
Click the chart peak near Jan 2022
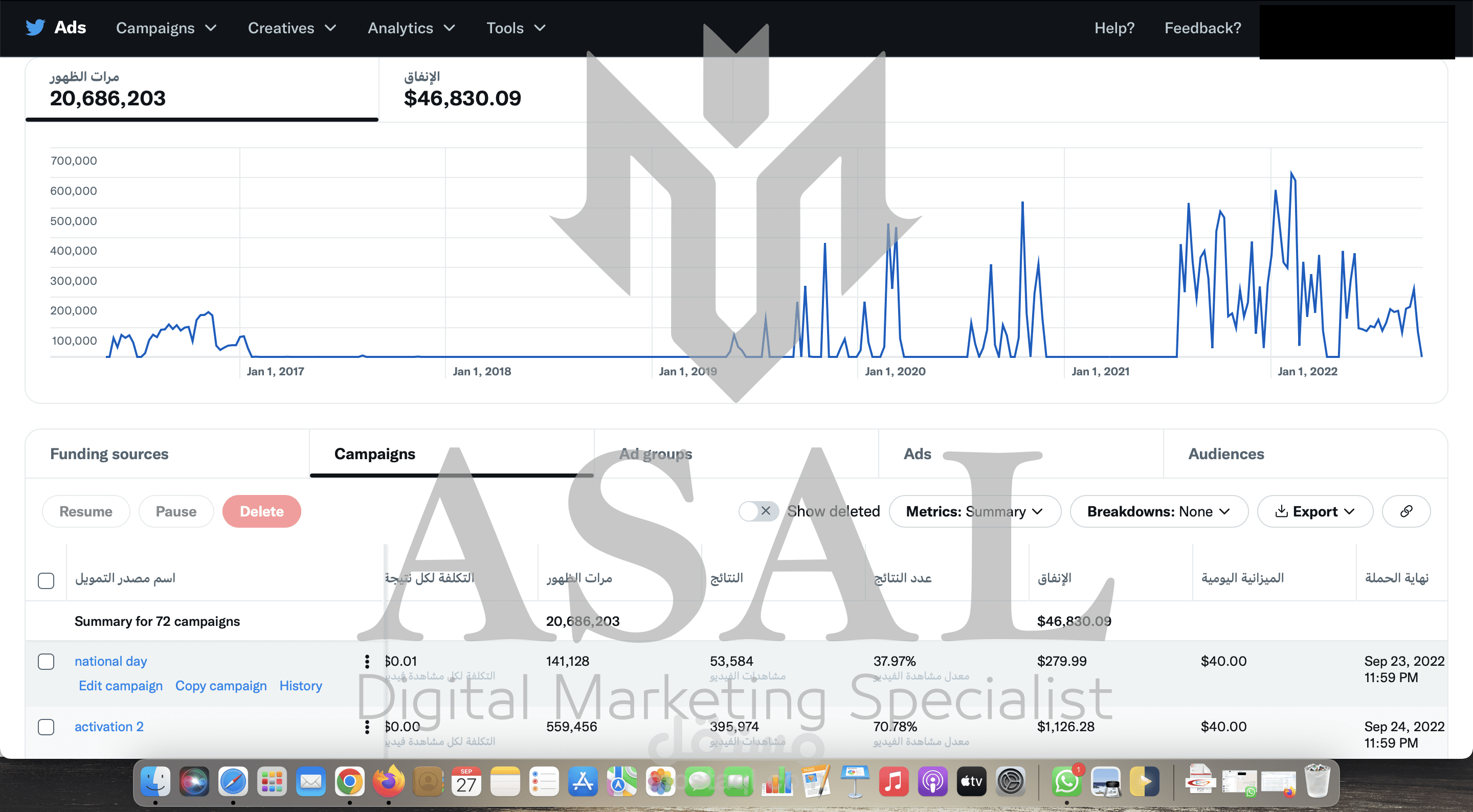click(x=1291, y=173)
